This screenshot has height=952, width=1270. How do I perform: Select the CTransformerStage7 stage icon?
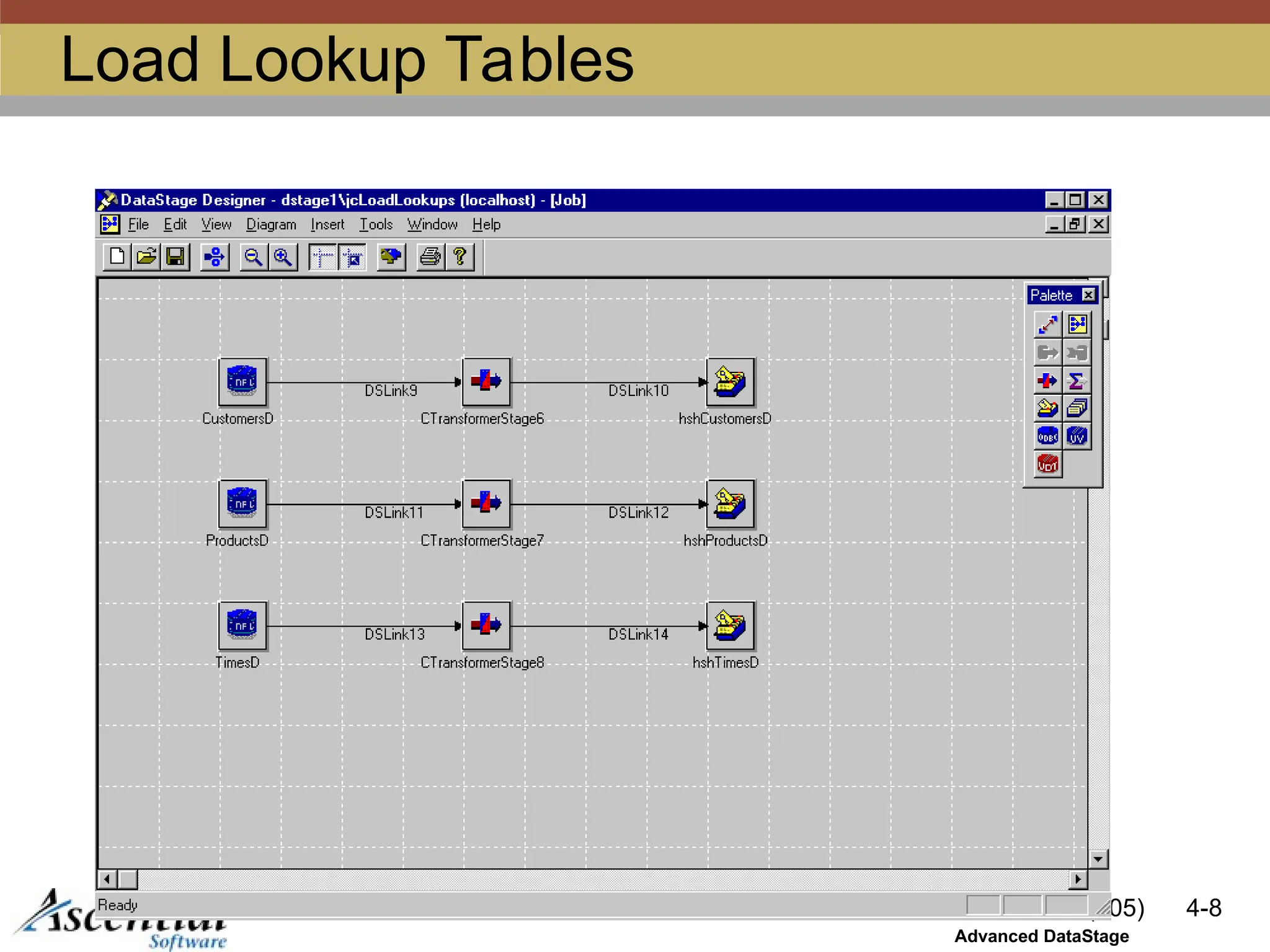point(486,503)
